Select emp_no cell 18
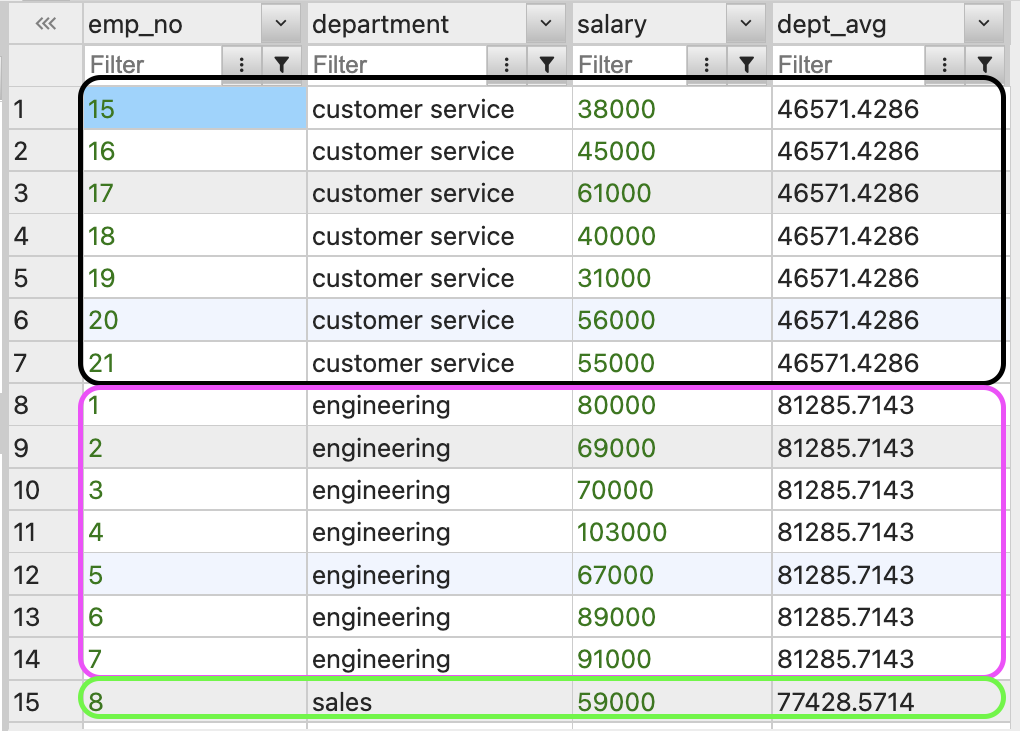The width and height of the screenshot is (1020, 731). click(x=195, y=235)
